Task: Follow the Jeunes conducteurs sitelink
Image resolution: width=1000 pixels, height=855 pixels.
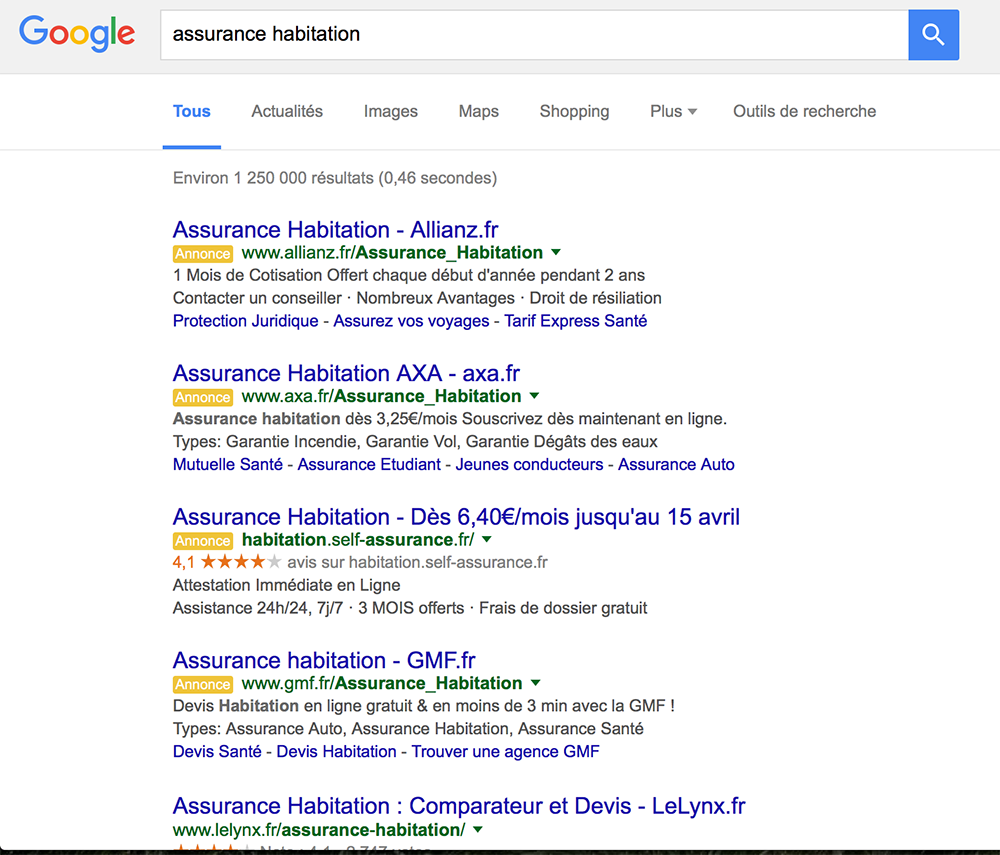Action: click(x=529, y=465)
